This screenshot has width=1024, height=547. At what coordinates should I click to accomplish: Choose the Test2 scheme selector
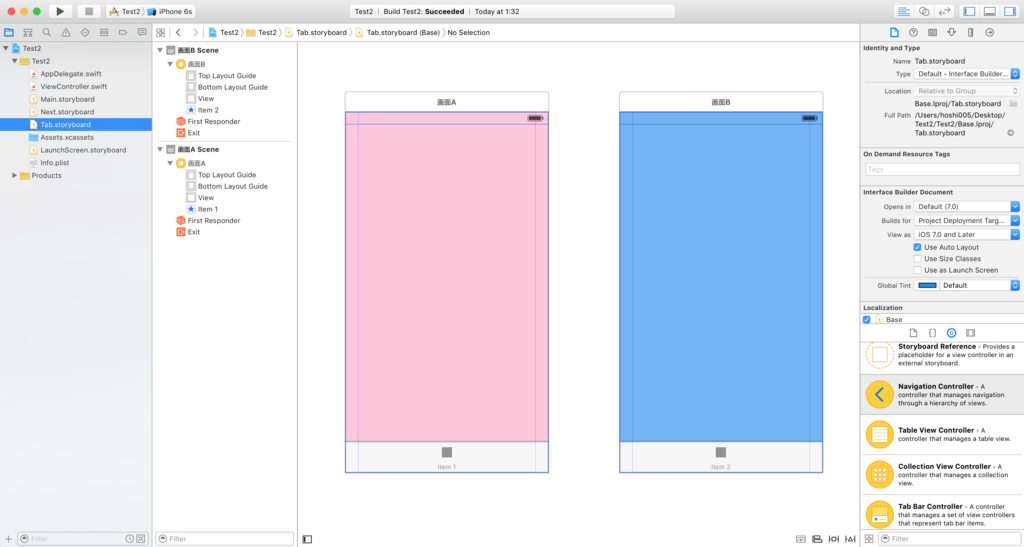pos(124,11)
